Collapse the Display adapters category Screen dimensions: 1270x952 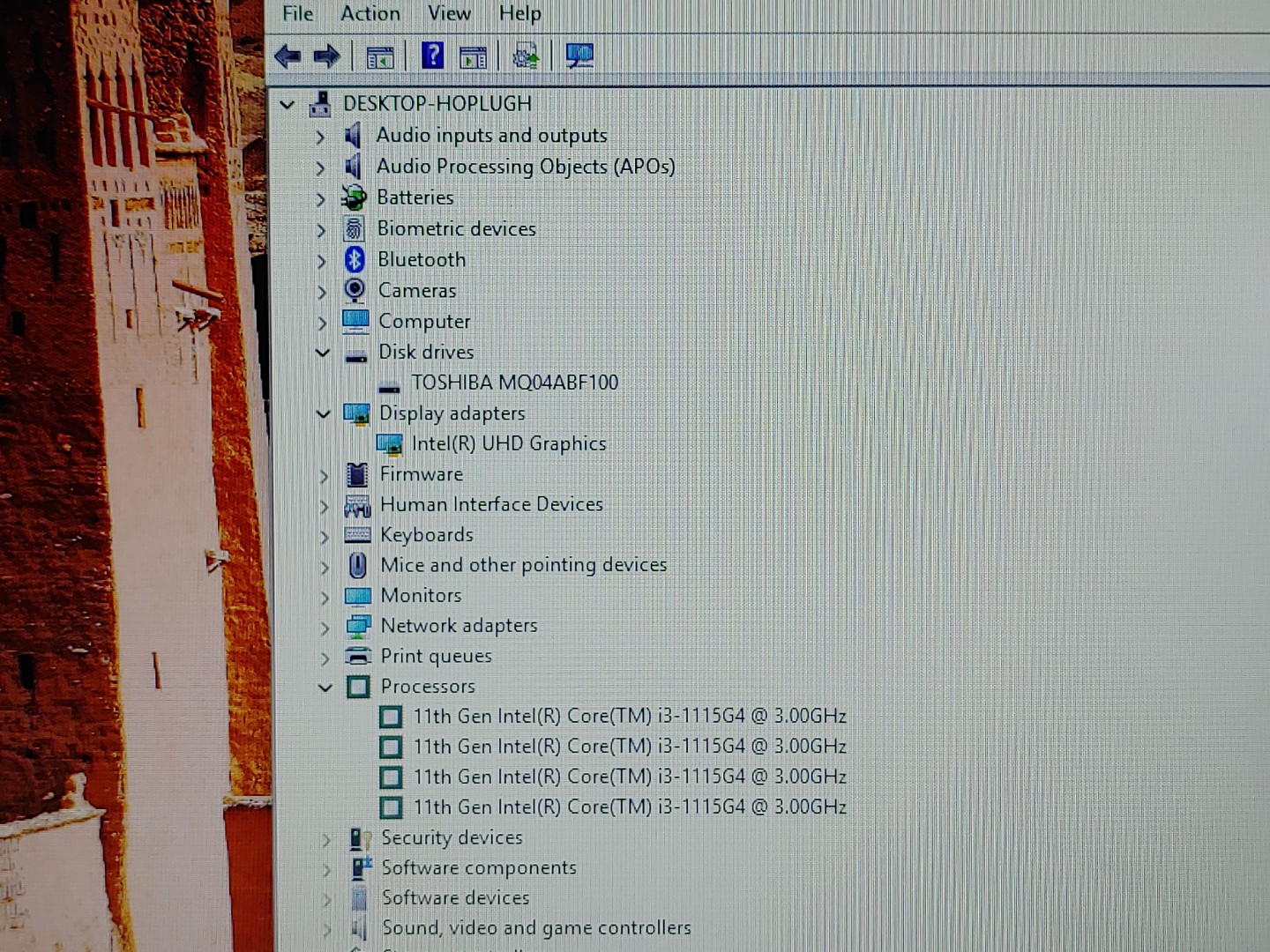tap(324, 413)
